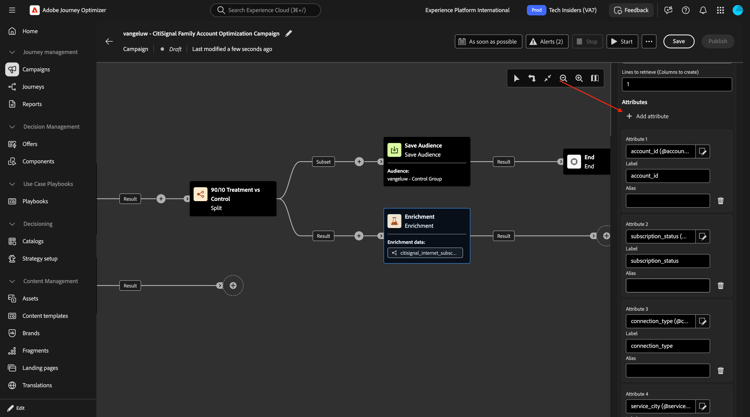Image resolution: width=750 pixels, height=417 pixels.
Task: Open the hamburger navigation menu
Action: click(12, 10)
